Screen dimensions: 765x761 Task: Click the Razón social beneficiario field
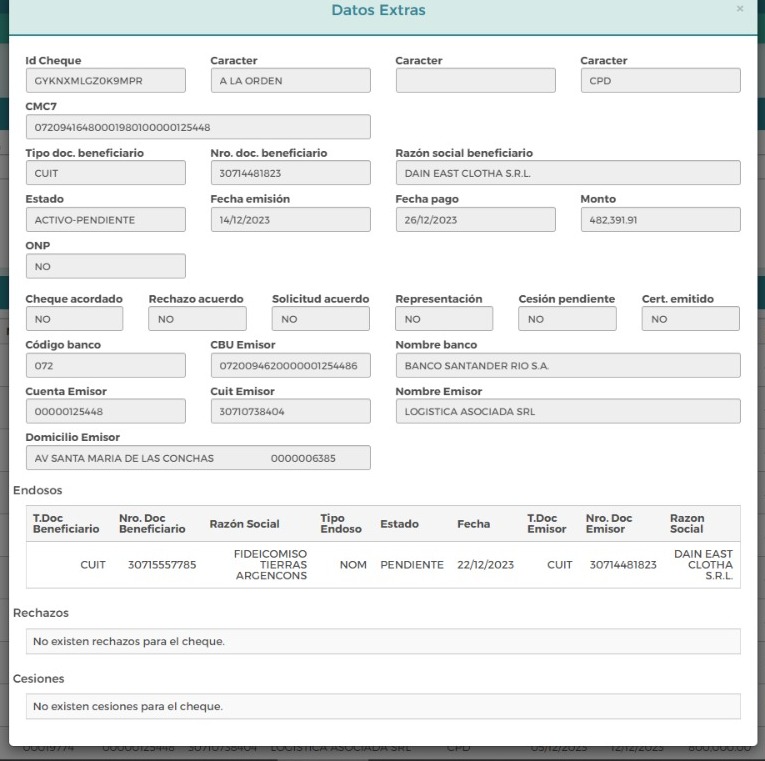[568, 173]
